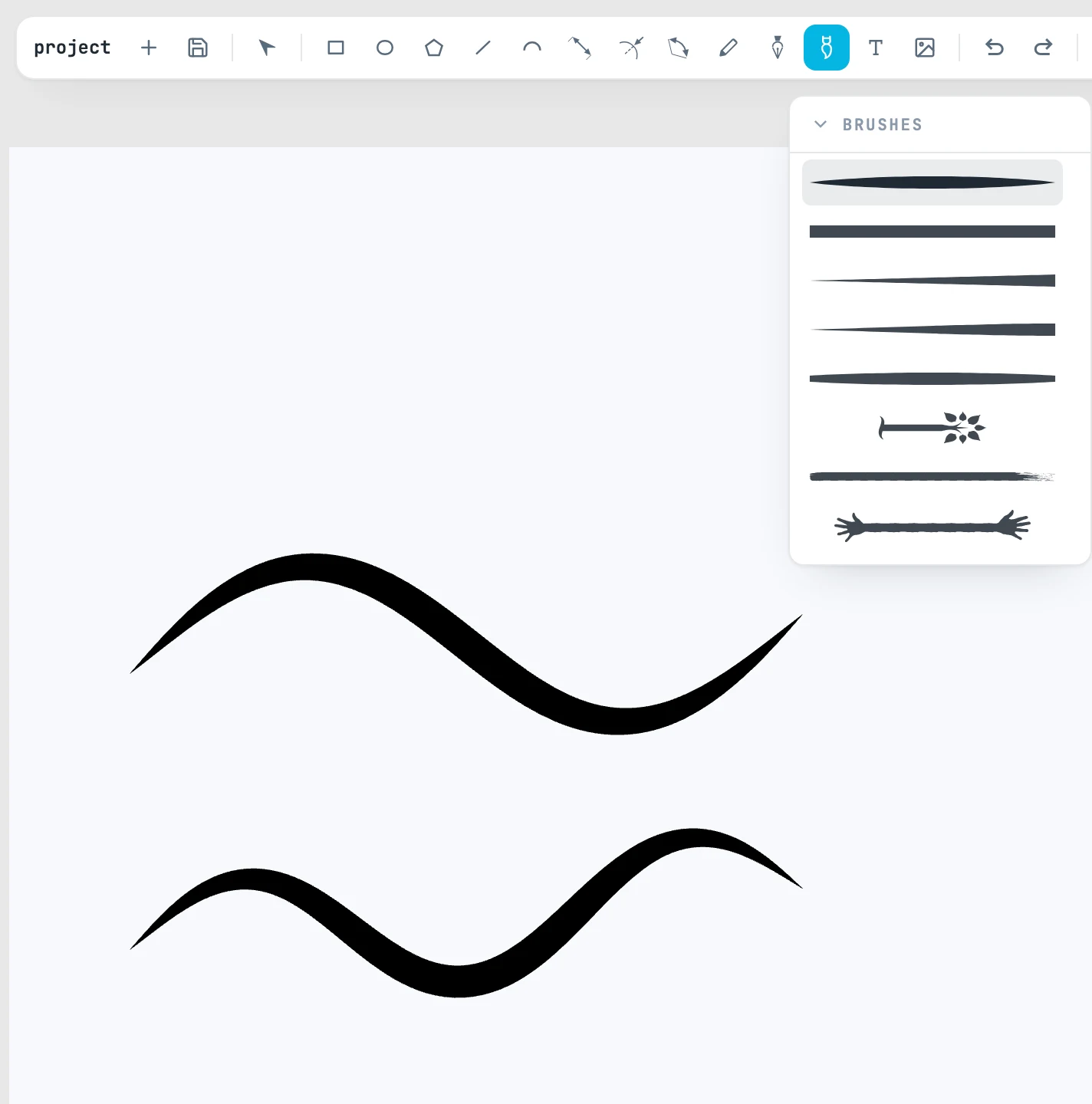This screenshot has width=1092, height=1104.
Task: Select the straight Line tool
Action: coord(483,48)
